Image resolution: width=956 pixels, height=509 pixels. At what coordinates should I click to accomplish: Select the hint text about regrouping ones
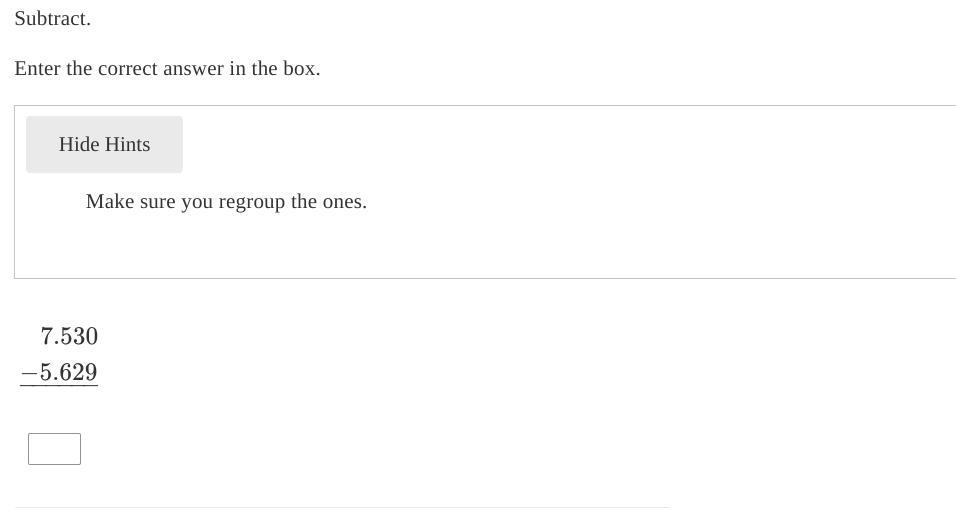[x=226, y=202]
